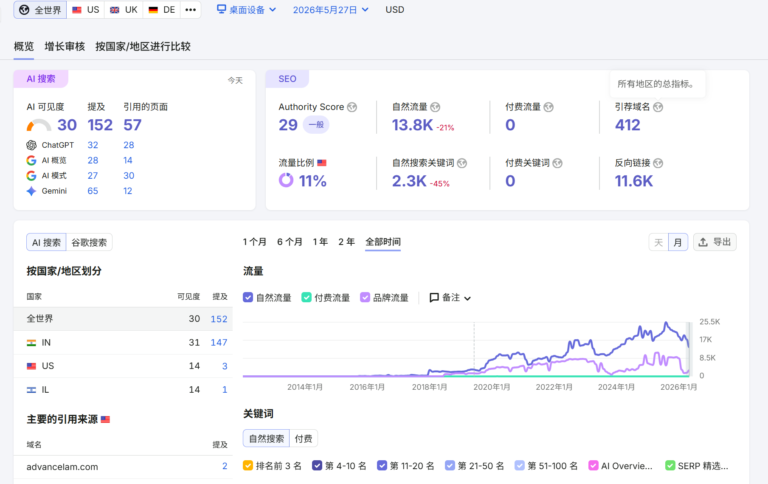Open the 13.8K organic traffic value
This screenshot has width=768, height=484.
412,125
